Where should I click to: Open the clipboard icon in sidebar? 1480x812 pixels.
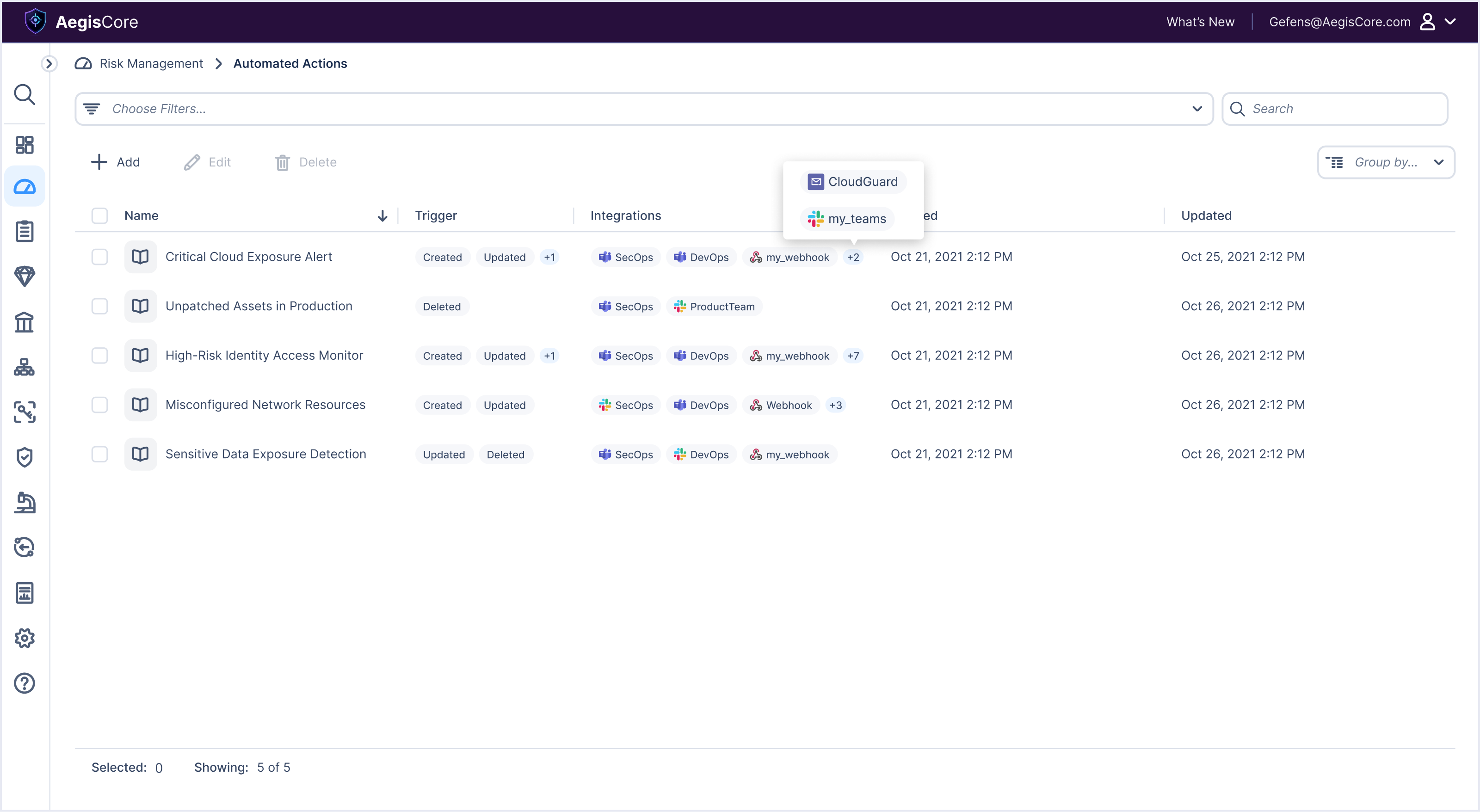[x=24, y=231]
